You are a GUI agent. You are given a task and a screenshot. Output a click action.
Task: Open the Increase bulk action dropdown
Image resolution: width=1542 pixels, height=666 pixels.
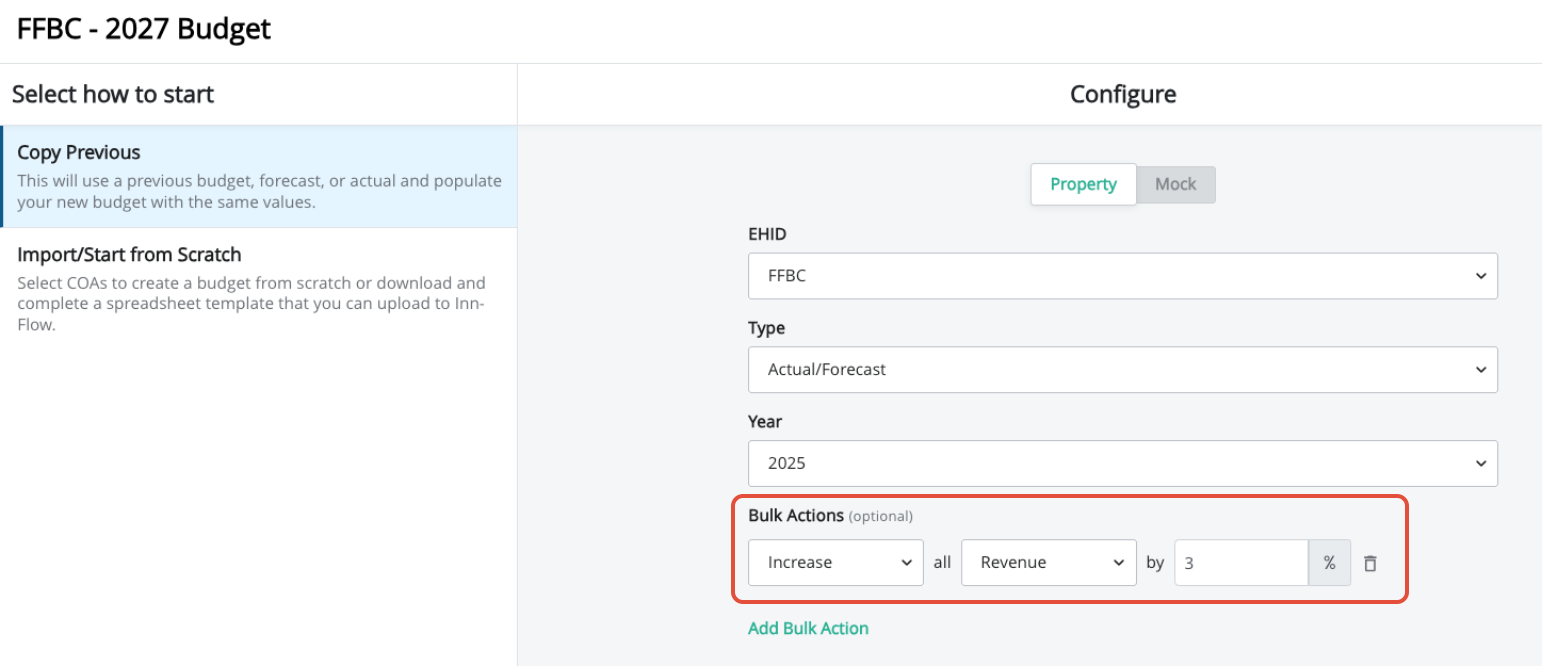835,563
